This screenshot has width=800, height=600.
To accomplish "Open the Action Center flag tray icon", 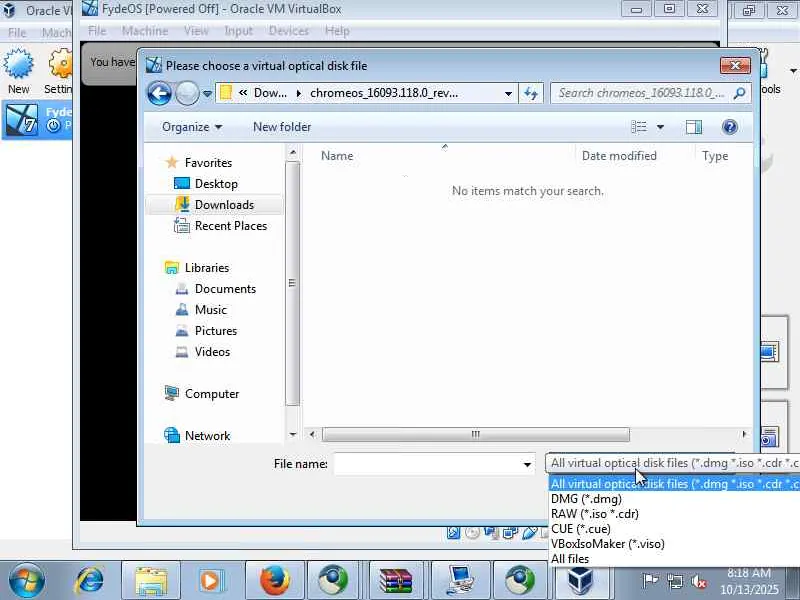I will click(650, 581).
